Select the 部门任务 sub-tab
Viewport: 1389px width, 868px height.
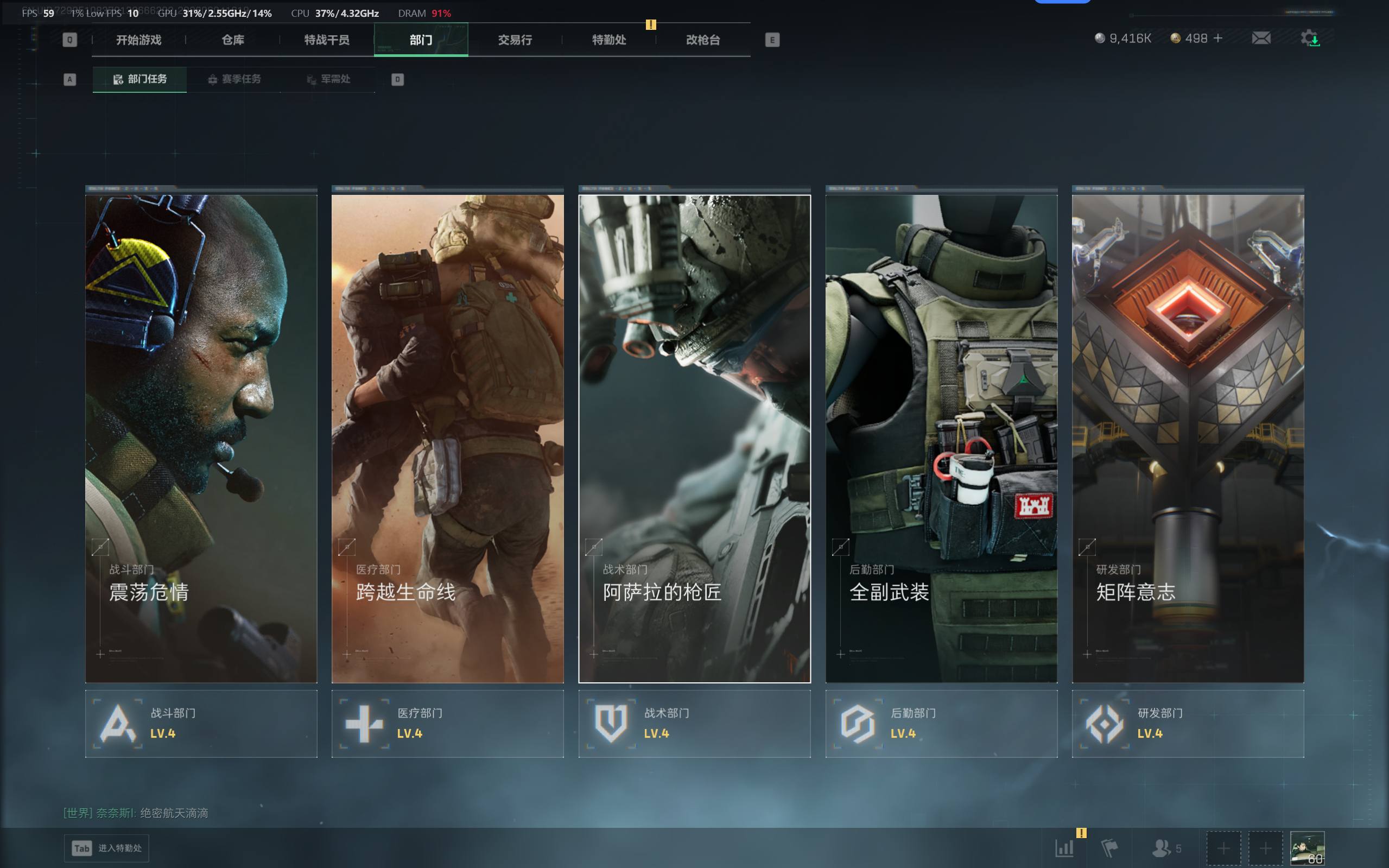point(139,79)
